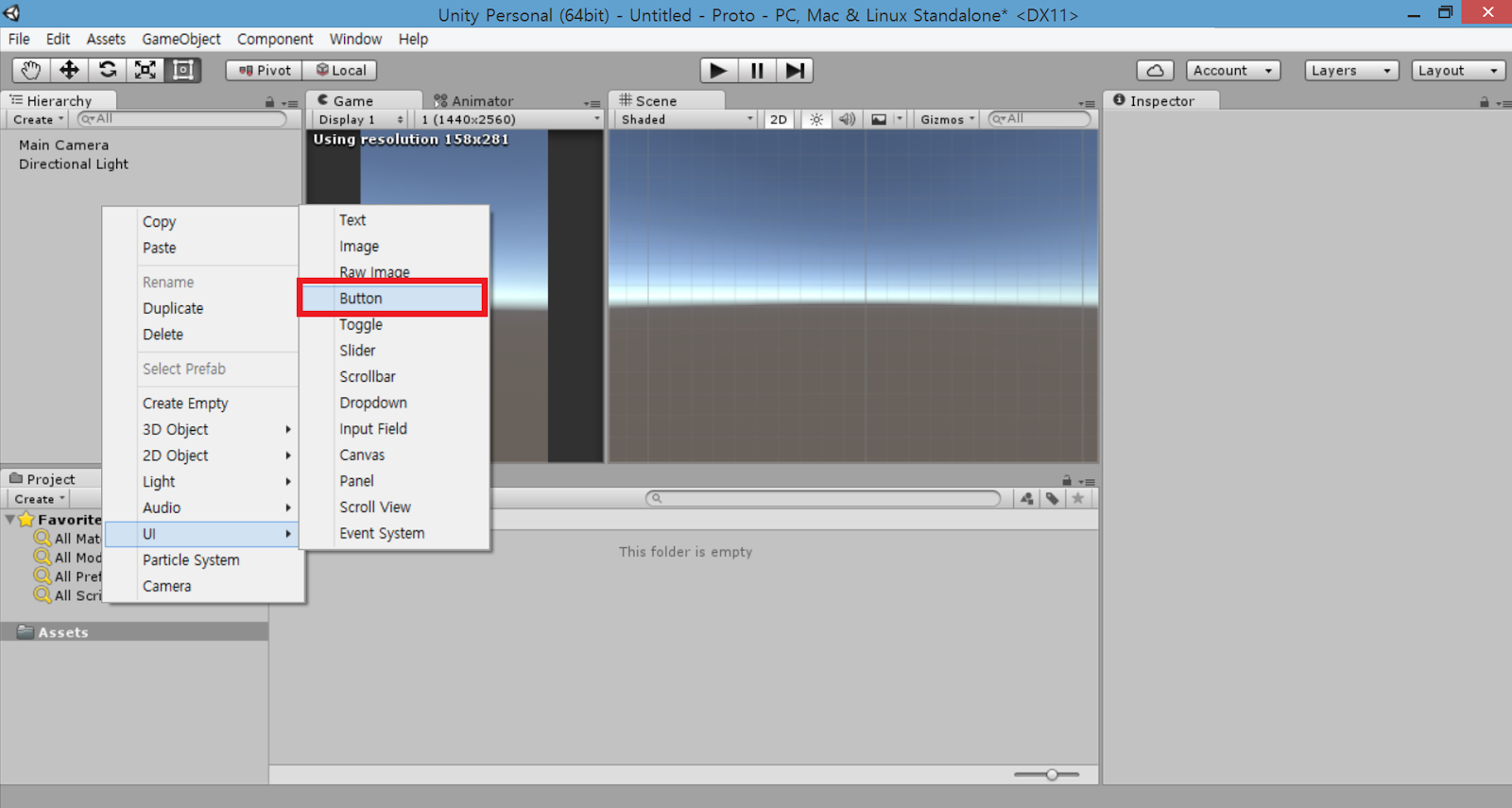
Task: Open Hierarchy Create dropdown
Action: point(39,119)
